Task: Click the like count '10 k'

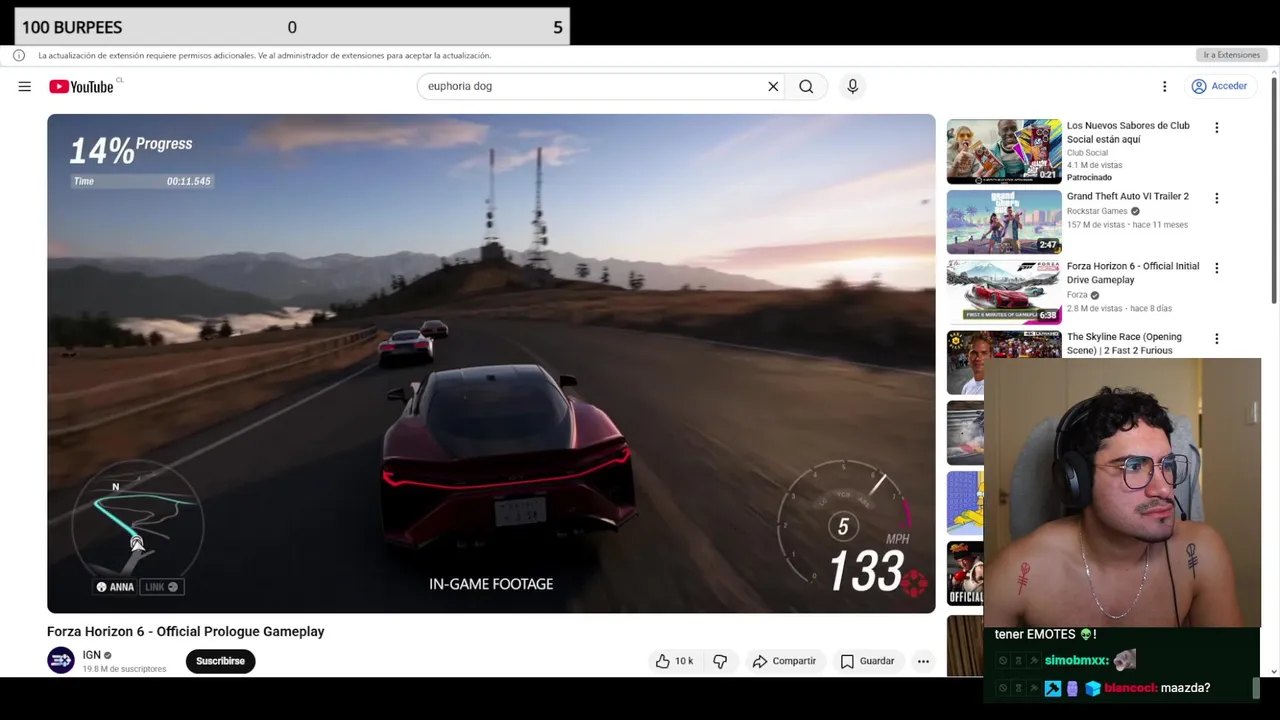Action: (684, 661)
